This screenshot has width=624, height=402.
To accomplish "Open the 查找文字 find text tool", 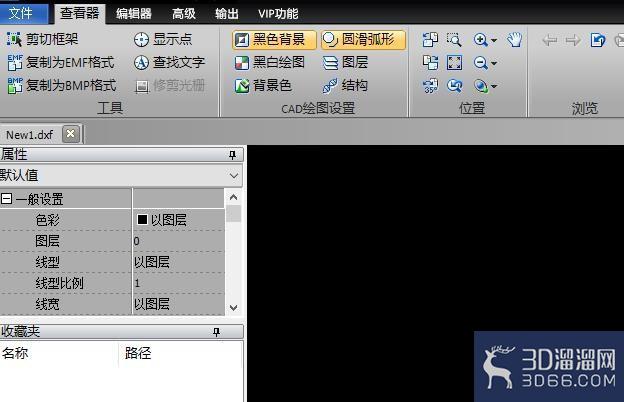I will [169, 62].
